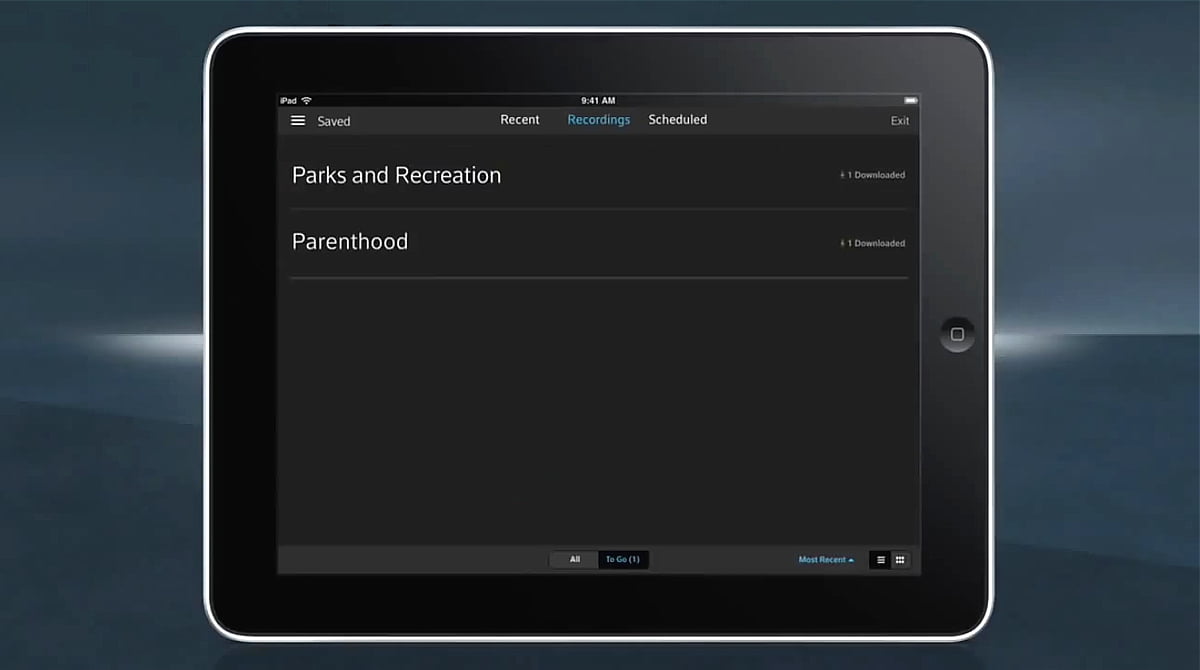Screen dimensions: 1200x670
Task: Click Exit to leave the Saved screen
Action: tap(898, 119)
